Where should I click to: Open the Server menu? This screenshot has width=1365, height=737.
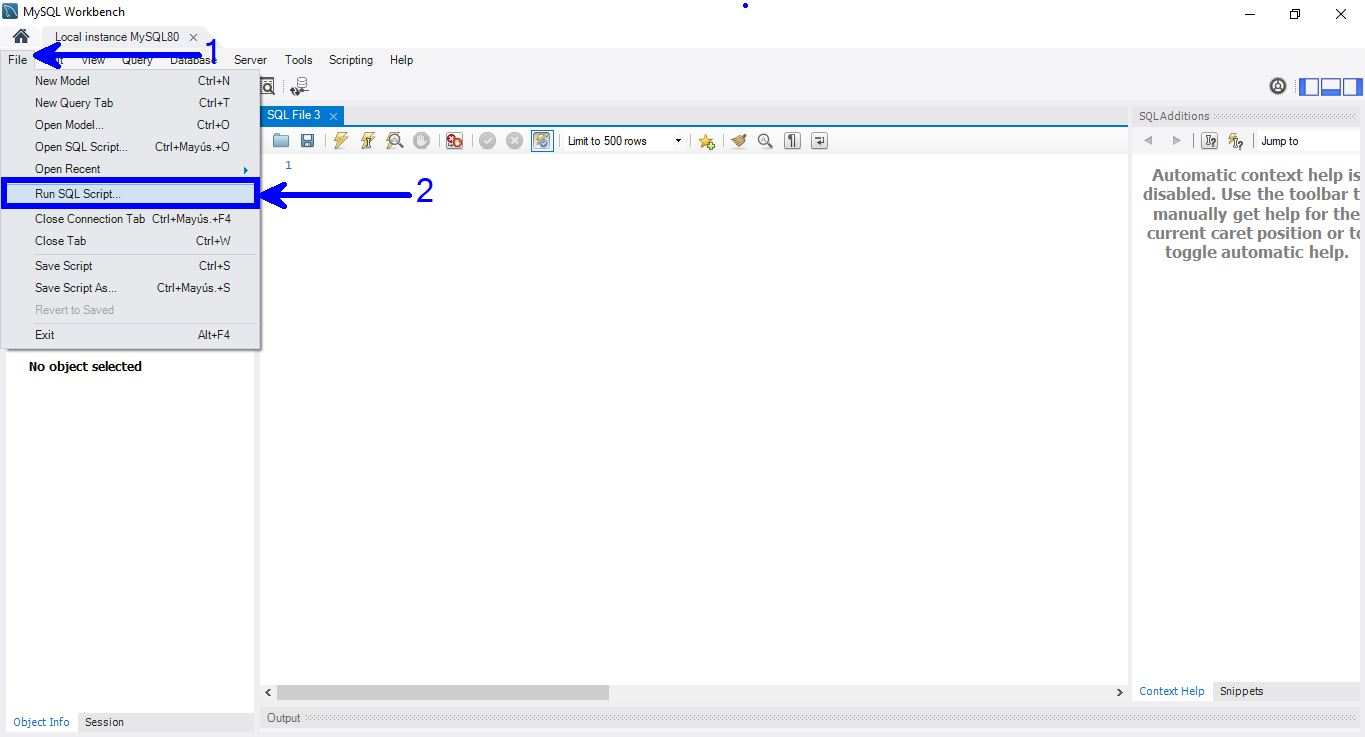pyautogui.click(x=250, y=59)
